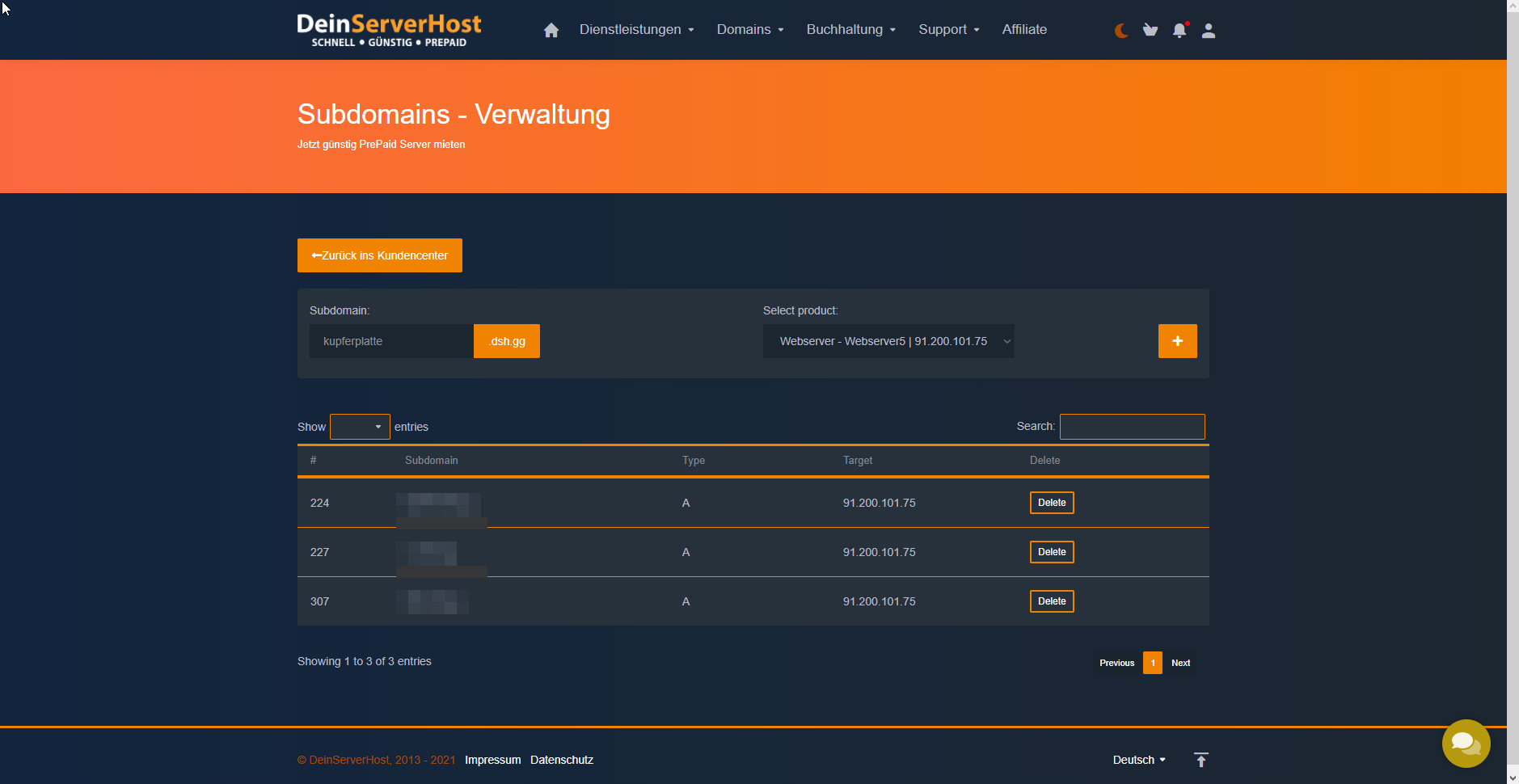Open notifications bell icon
The image size is (1519, 784).
point(1179,31)
